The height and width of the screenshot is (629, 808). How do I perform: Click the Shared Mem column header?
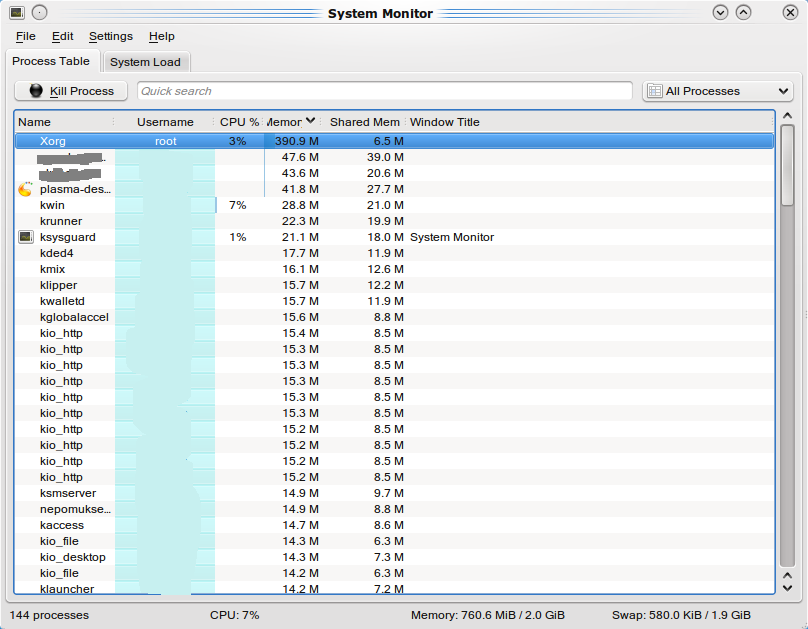[364, 122]
